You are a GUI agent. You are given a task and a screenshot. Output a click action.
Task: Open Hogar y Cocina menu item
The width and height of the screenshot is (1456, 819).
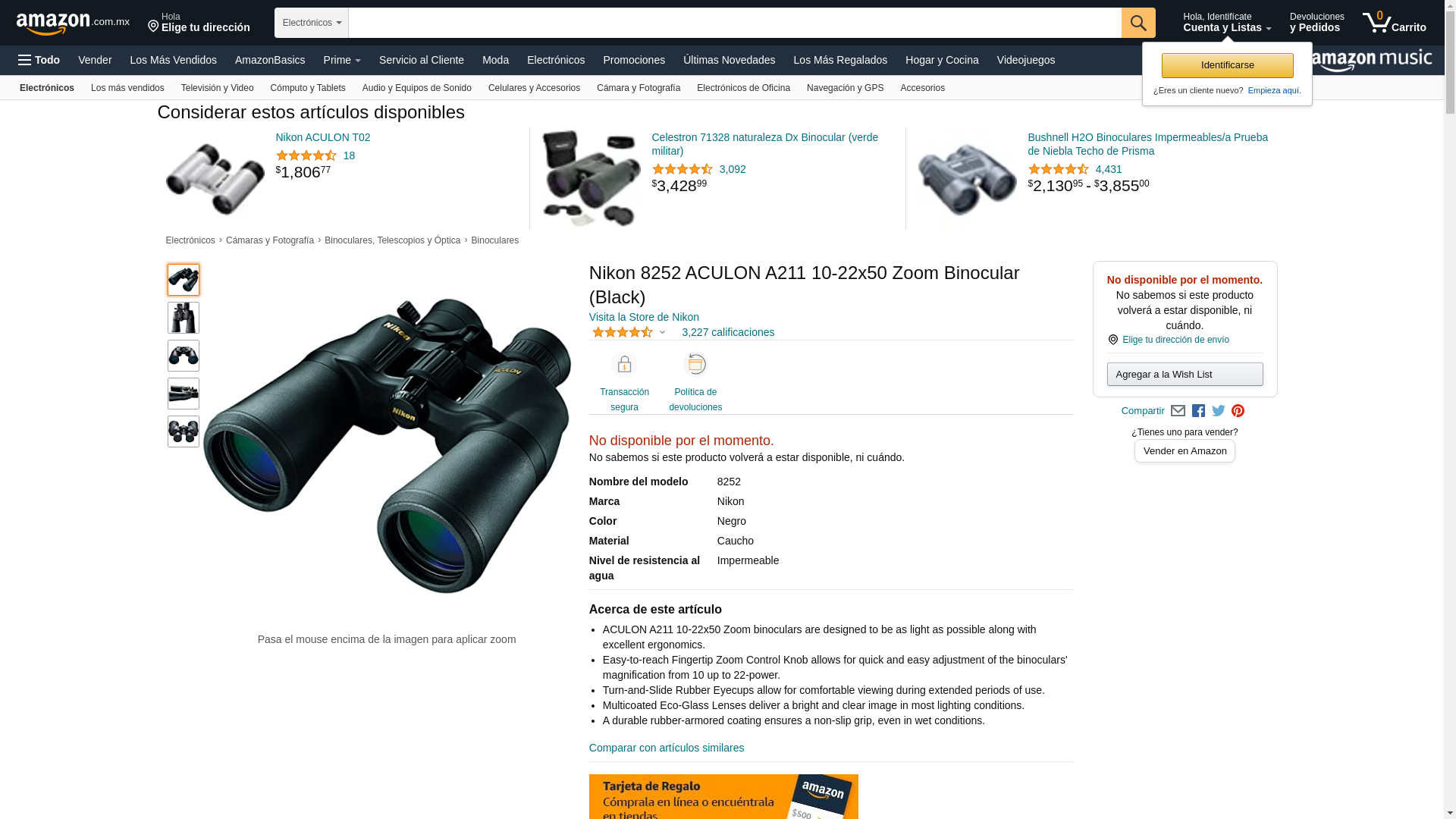tap(942, 60)
